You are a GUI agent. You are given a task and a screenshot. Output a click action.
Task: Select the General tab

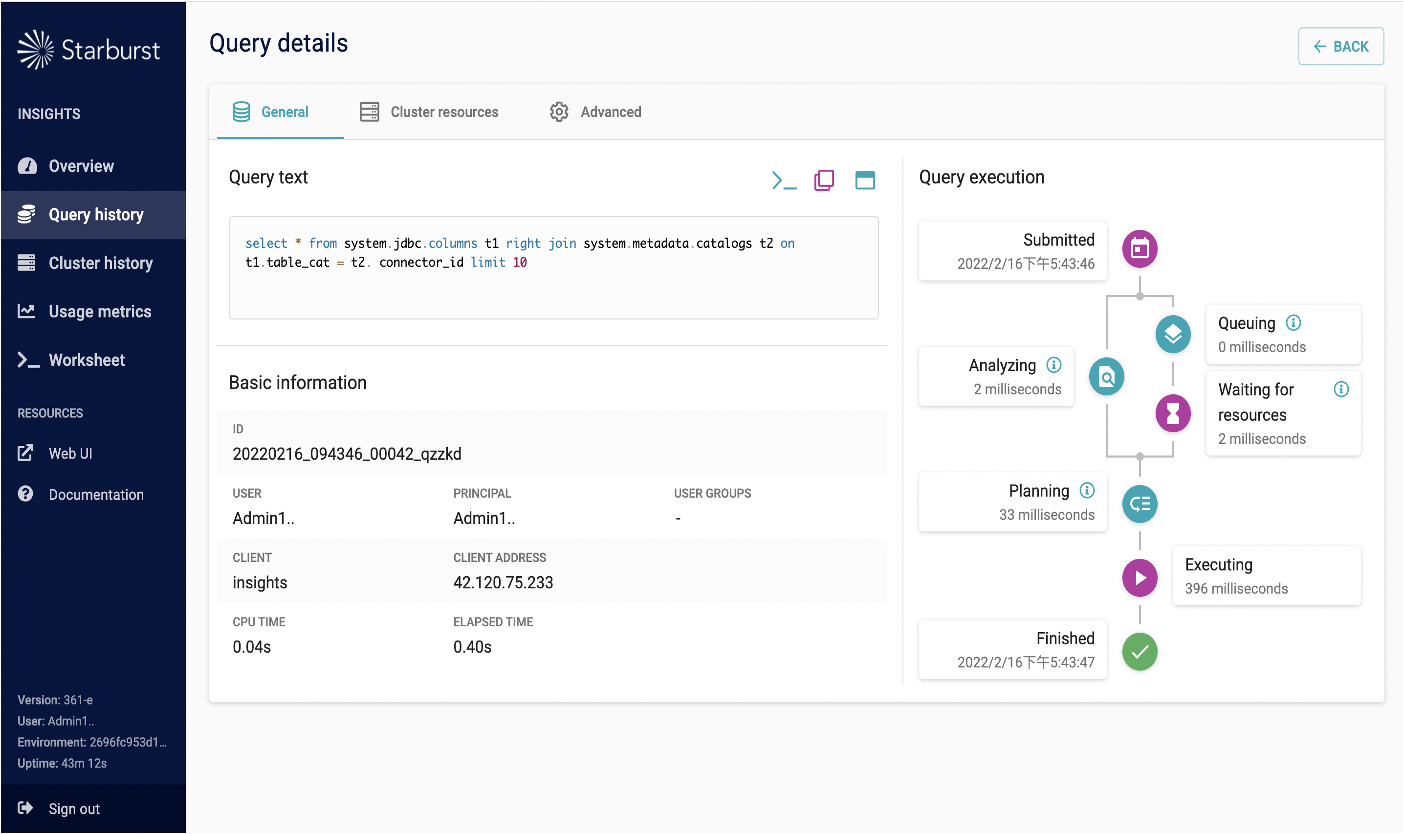(x=271, y=112)
